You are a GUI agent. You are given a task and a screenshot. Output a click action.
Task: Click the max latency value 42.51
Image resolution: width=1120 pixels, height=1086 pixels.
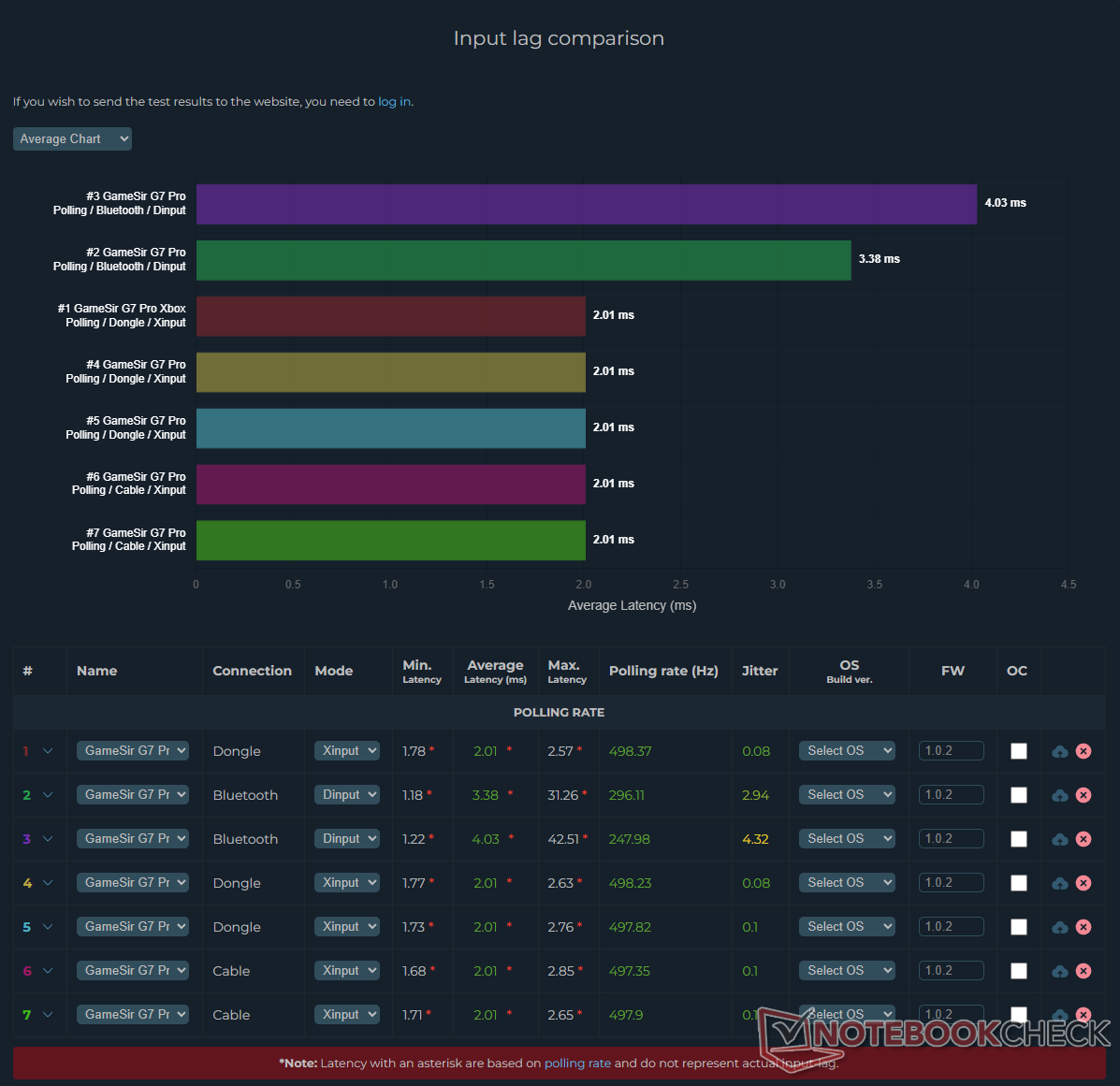click(564, 839)
